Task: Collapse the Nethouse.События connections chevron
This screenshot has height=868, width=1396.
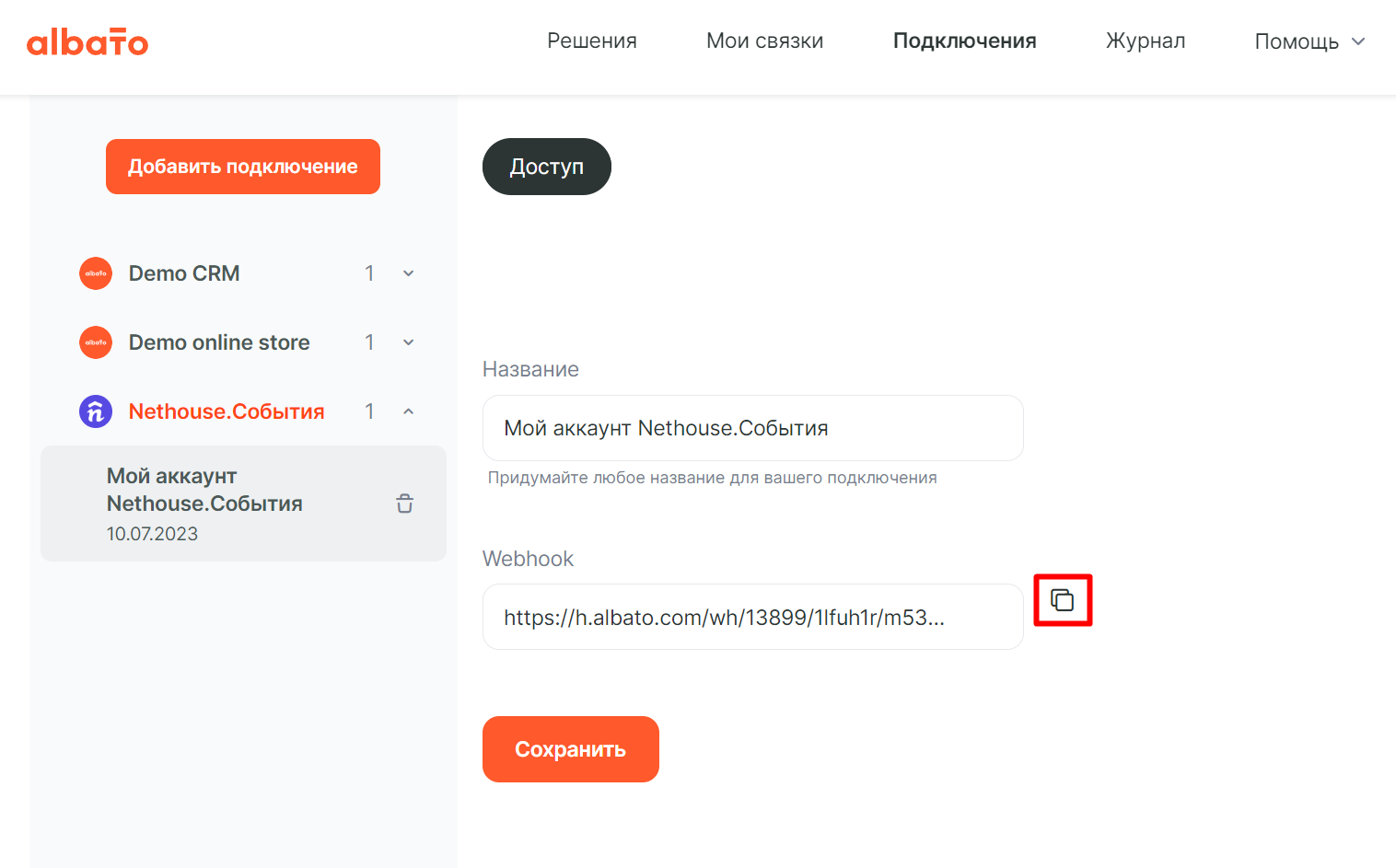Action: [x=409, y=411]
